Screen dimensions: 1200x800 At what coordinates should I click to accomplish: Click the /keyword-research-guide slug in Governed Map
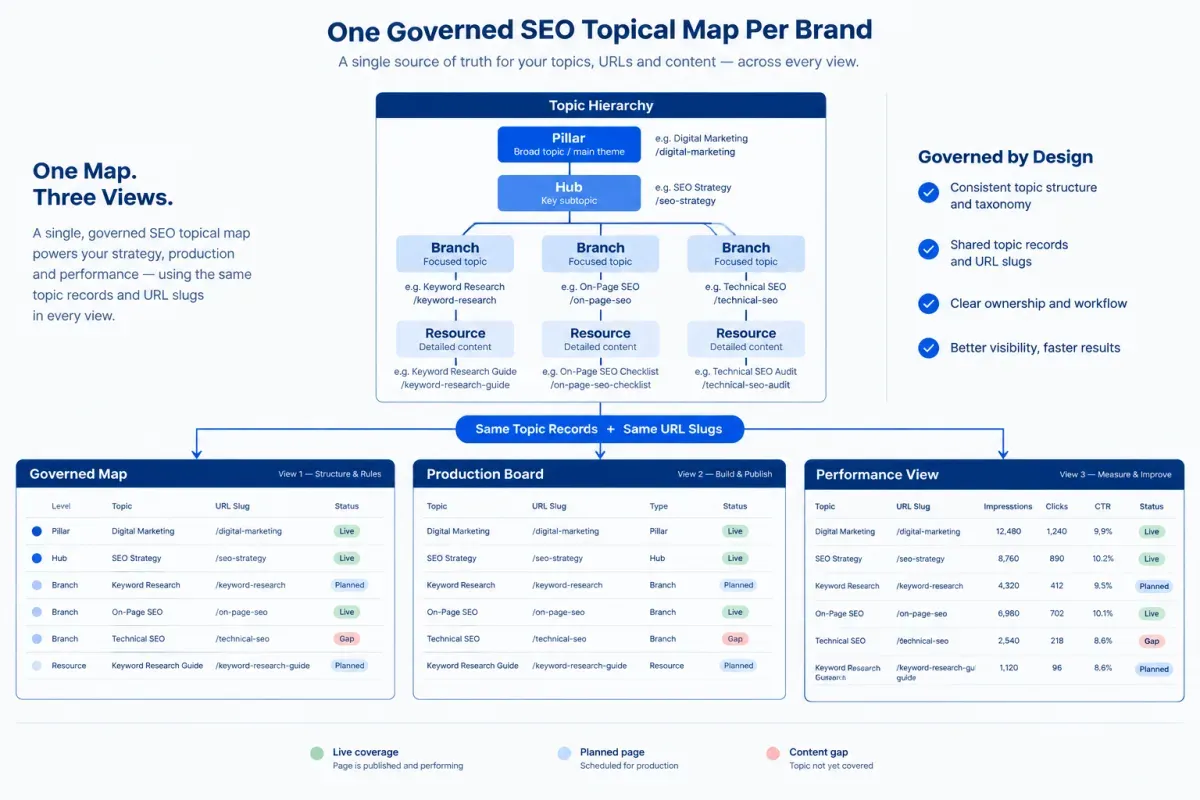[x=262, y=665]
